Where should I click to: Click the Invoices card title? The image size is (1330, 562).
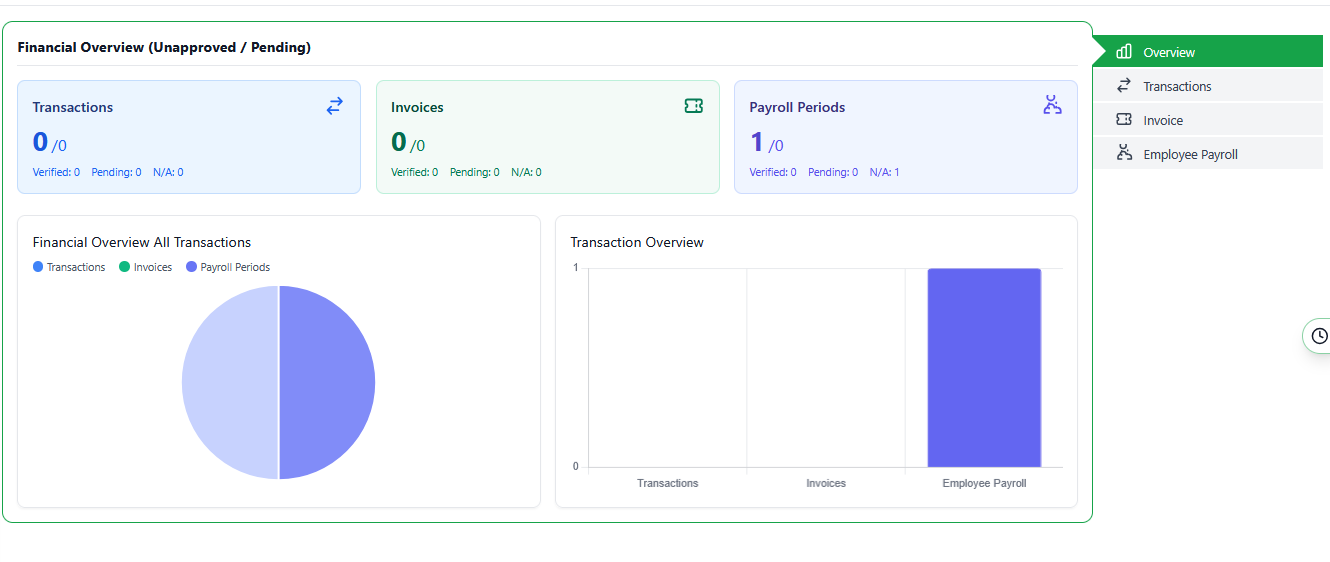point(417,107)
